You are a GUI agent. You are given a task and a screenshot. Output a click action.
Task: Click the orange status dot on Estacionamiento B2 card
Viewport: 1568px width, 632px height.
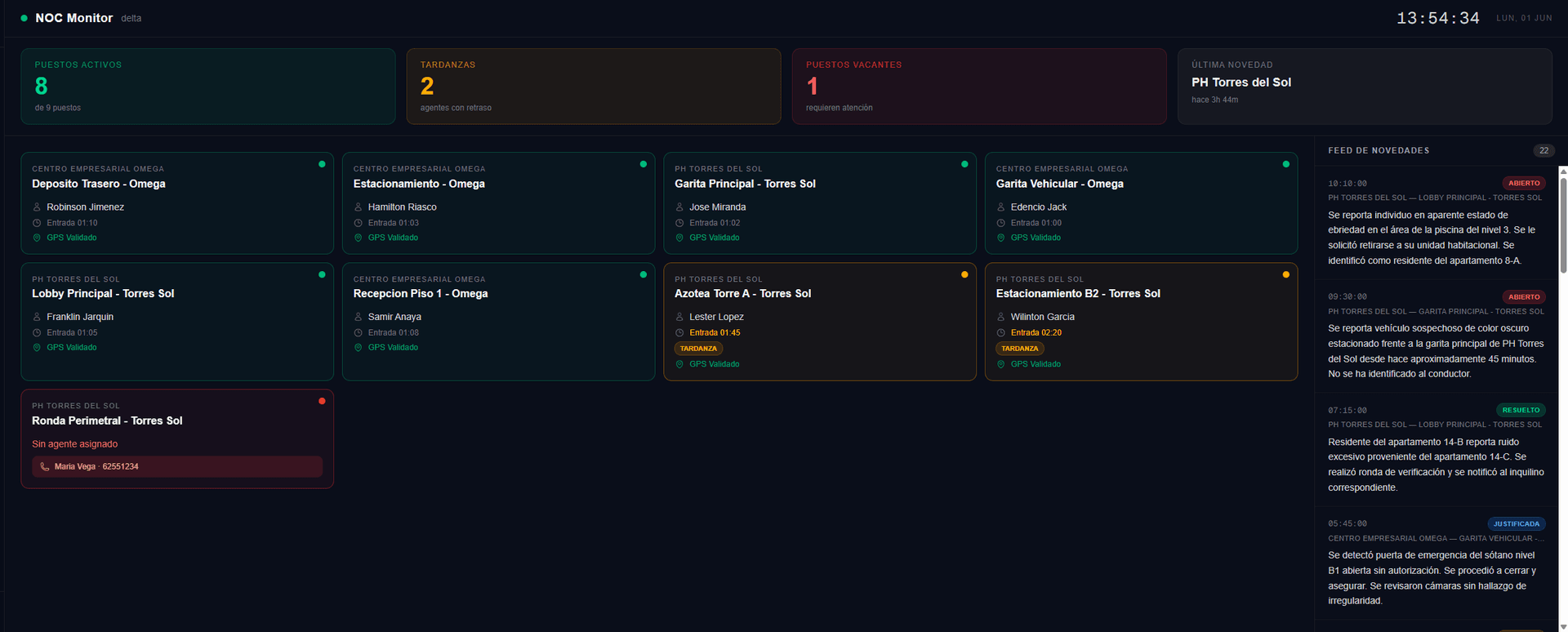(x=1286, y=274)
